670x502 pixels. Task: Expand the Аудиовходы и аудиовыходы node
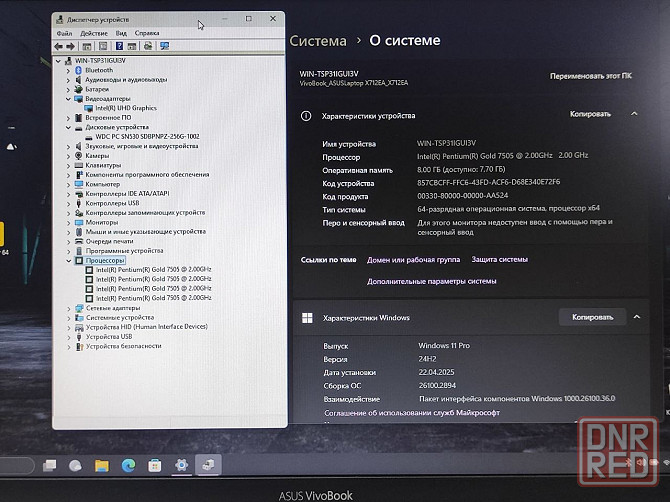(68, 80)
